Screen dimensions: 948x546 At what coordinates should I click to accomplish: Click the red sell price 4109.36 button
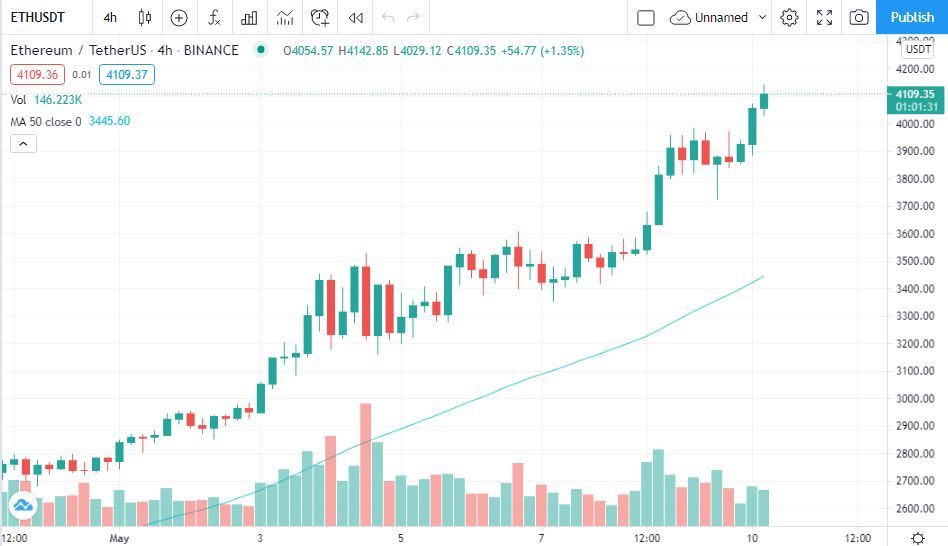tap(38, 74)
